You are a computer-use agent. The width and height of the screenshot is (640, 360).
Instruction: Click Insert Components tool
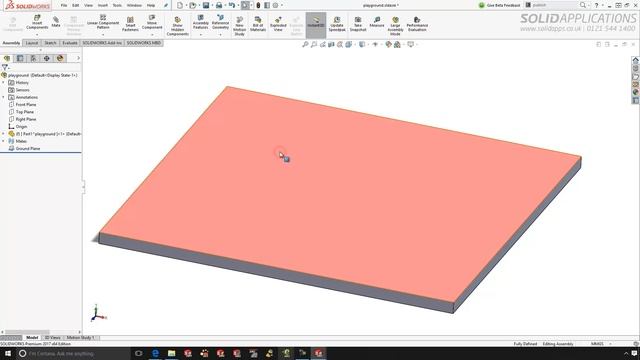[37, 23]
